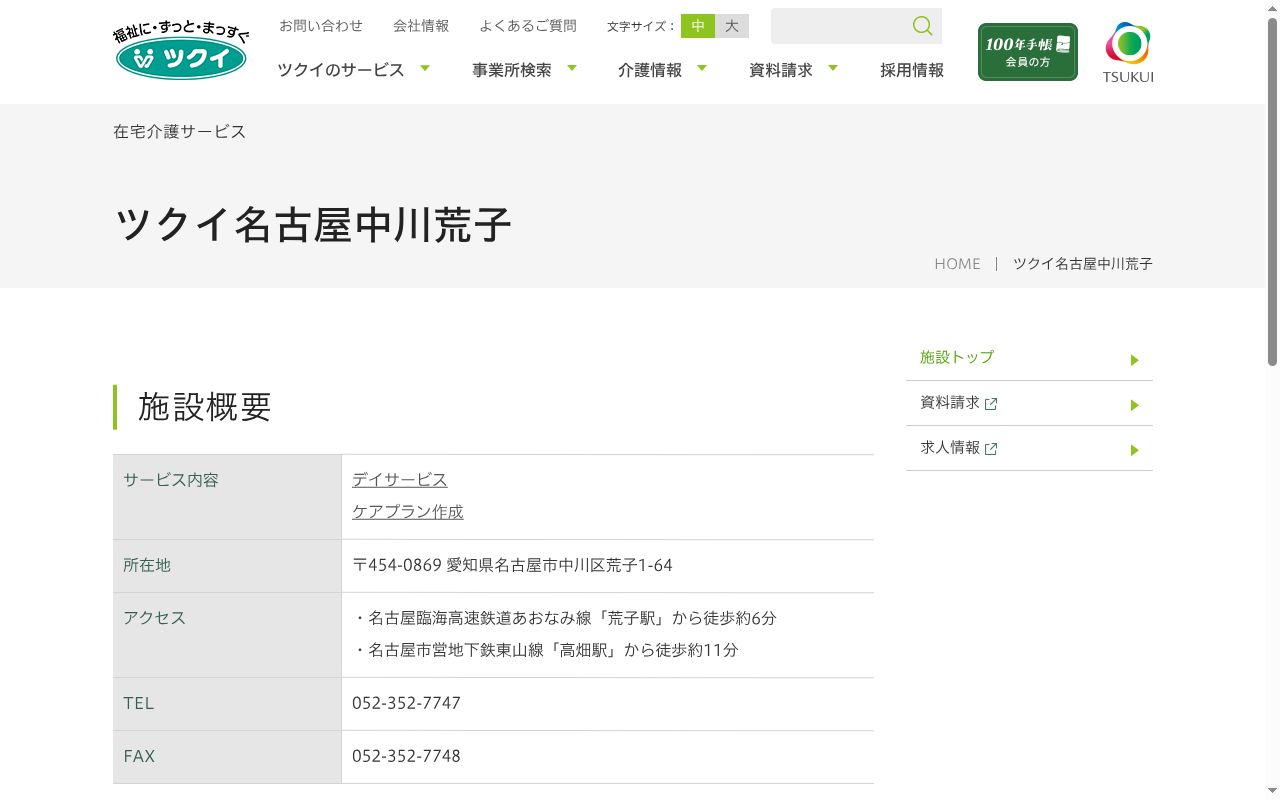Open the TSUKUI colorful group logo
The width and height of the screenshot is (1280, 800).
(x=1128, y=52)
